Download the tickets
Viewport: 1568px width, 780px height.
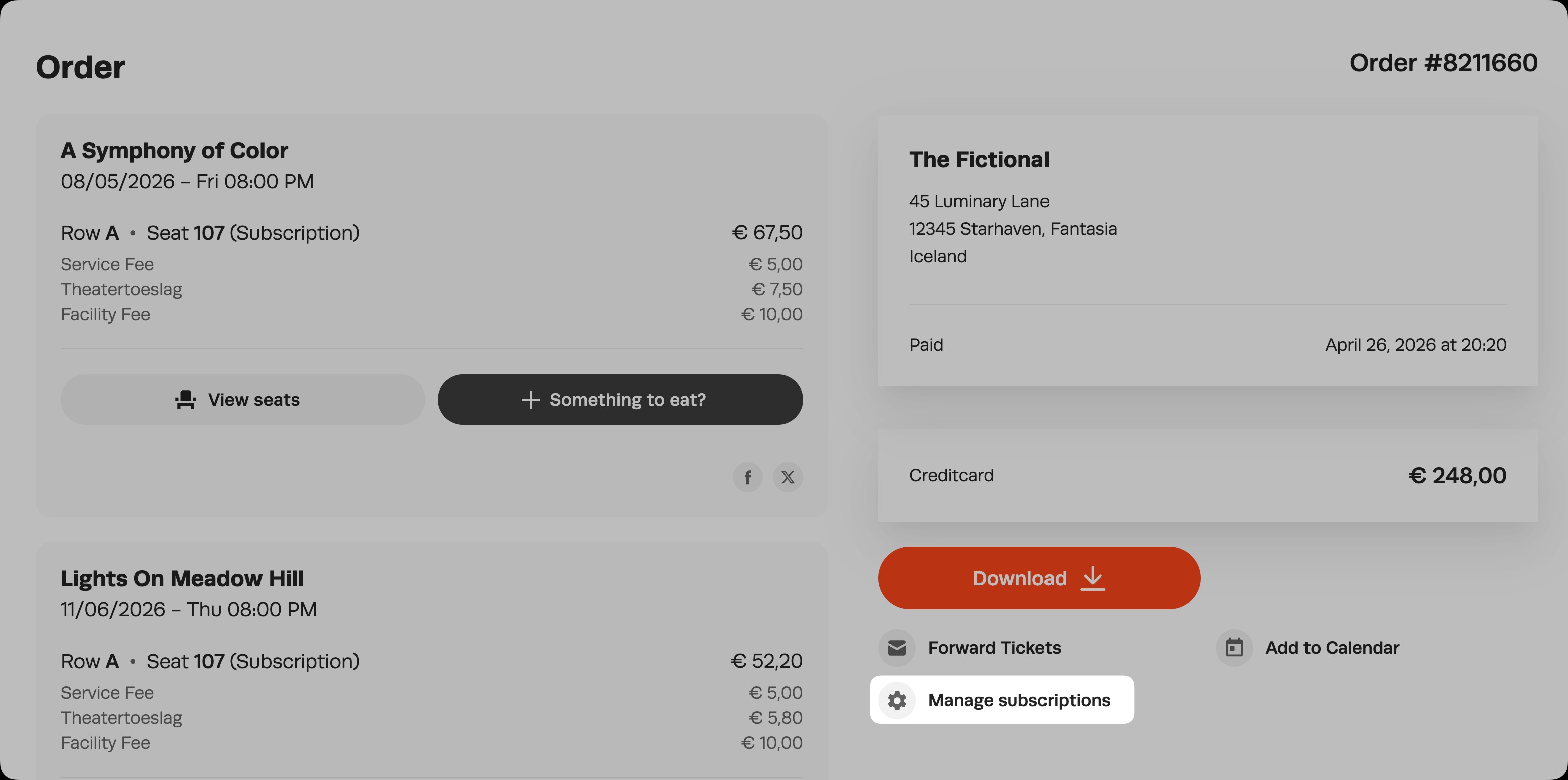(x=1039, y=578)
